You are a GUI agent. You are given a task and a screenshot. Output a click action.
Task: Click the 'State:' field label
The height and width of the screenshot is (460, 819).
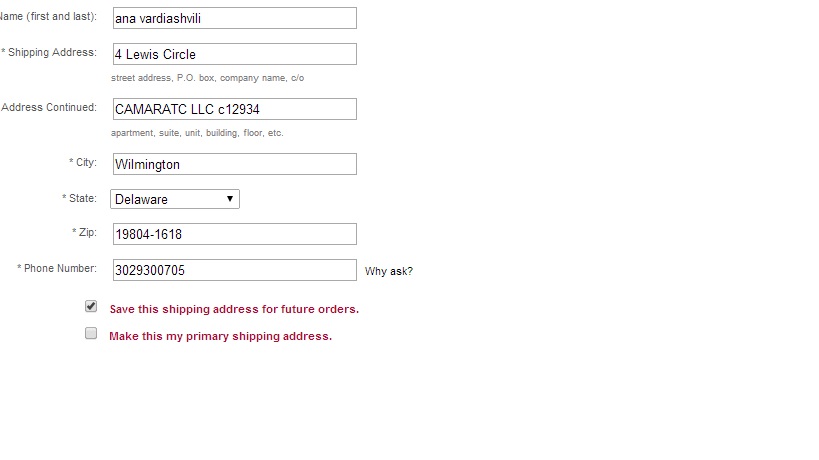80,198
